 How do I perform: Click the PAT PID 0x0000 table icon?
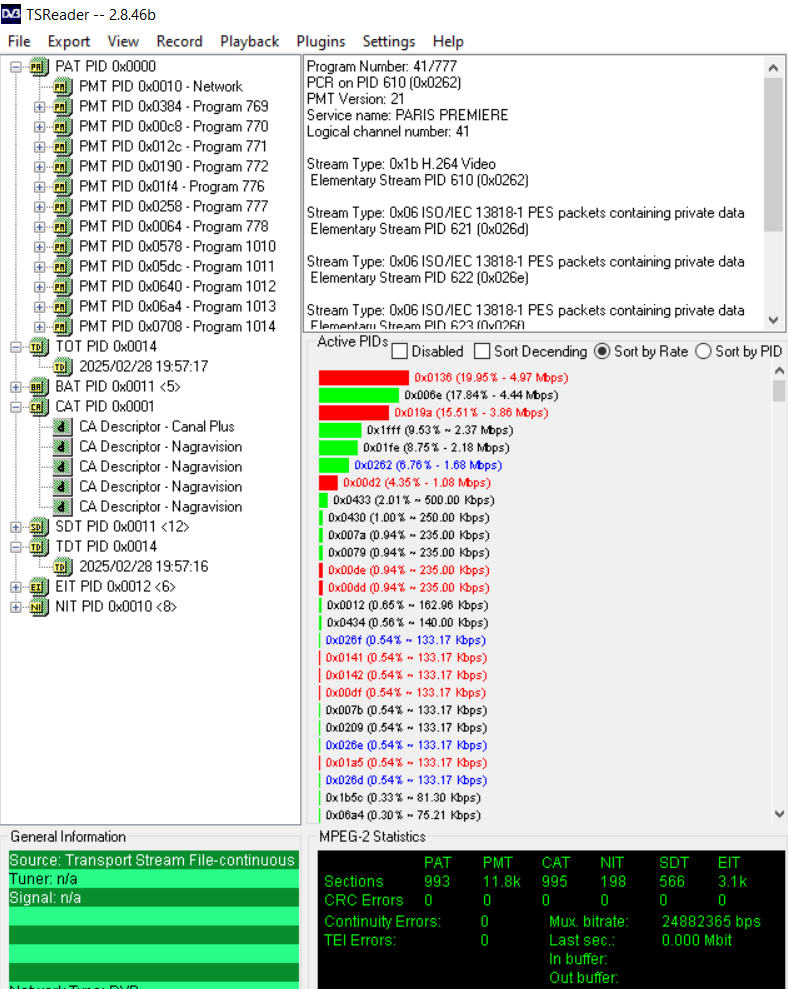(x=37, y=66)
